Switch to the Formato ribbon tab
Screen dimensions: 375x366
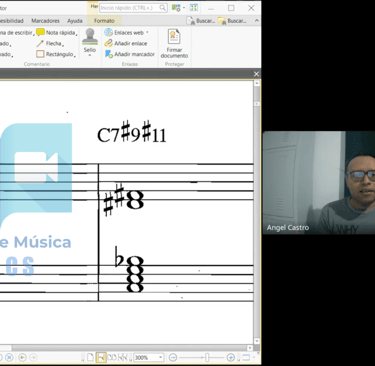[x=104, y=21]
